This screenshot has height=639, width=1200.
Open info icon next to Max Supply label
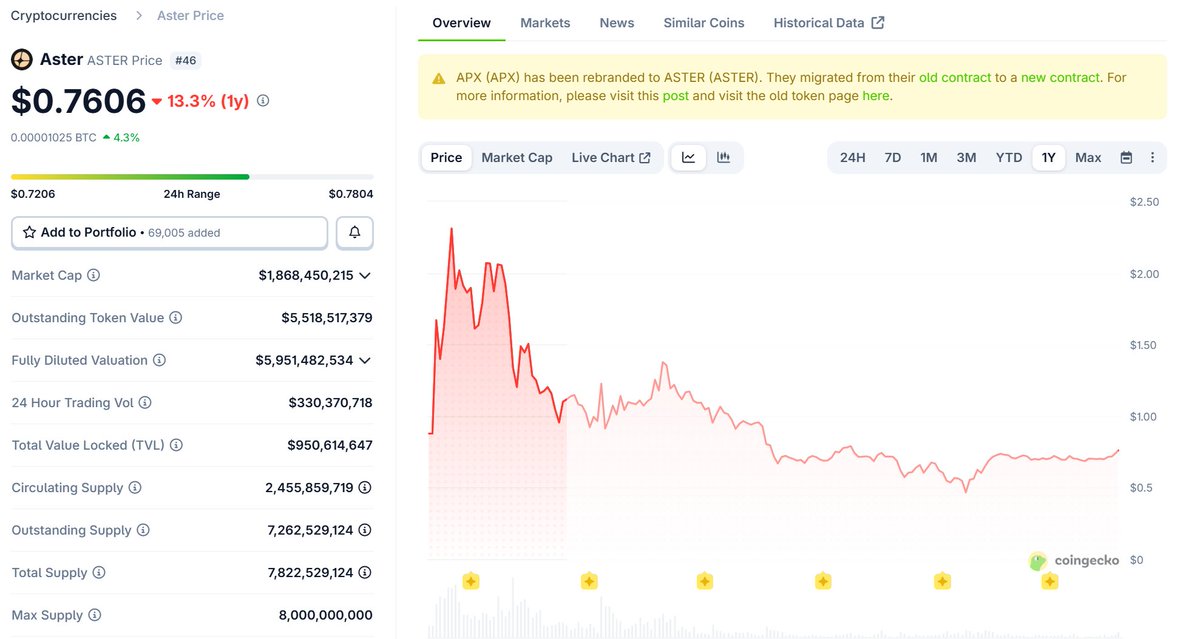point(95,615)
